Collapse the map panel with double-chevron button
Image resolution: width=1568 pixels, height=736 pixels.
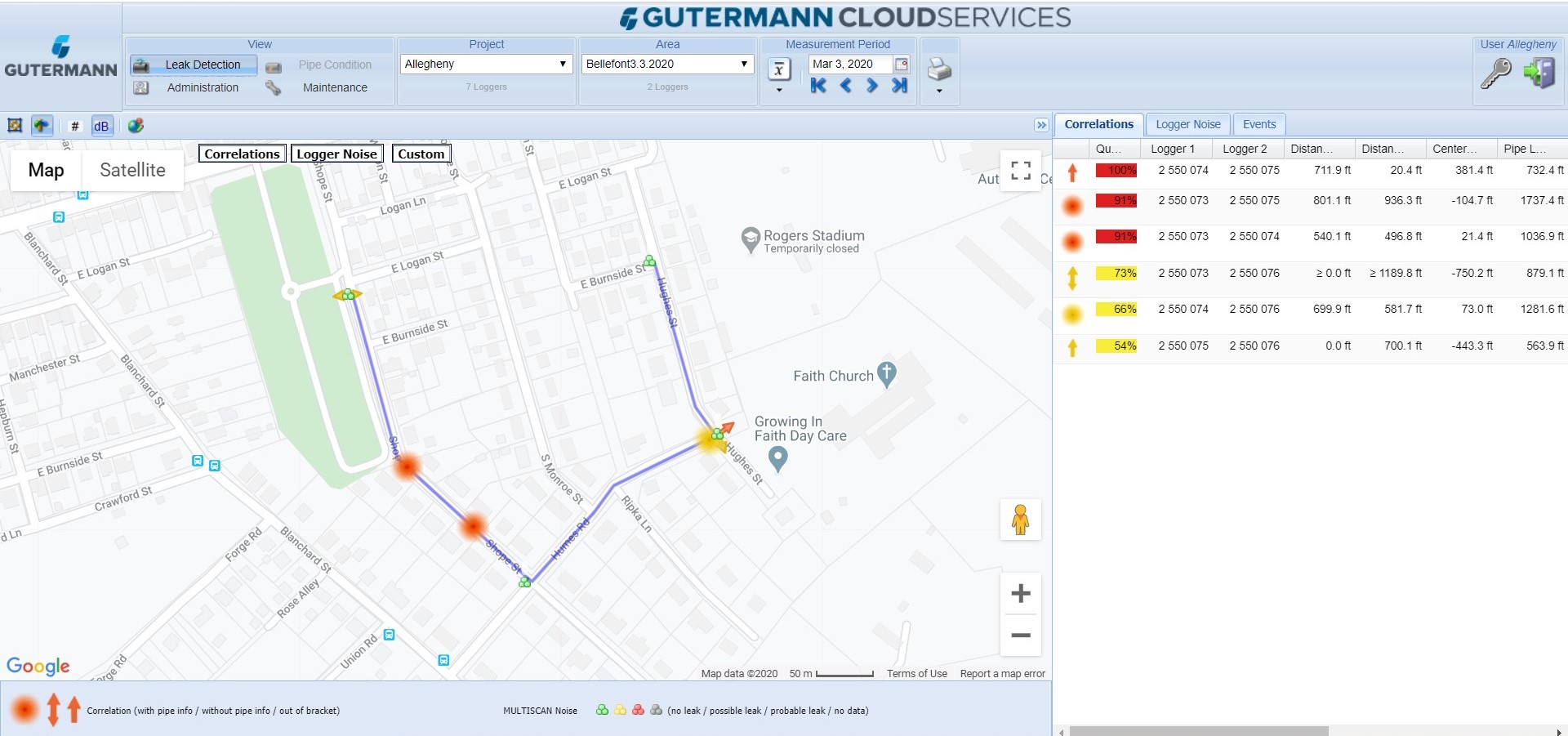1041,125
